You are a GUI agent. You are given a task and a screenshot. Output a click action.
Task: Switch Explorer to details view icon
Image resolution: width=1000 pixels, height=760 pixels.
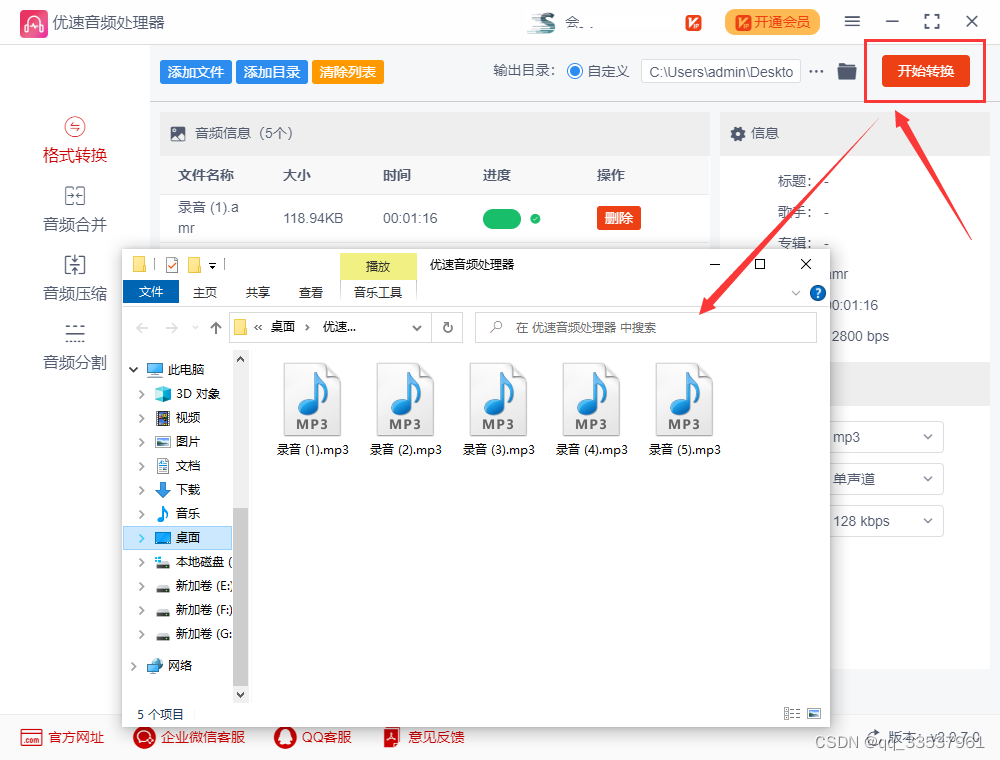792,713
